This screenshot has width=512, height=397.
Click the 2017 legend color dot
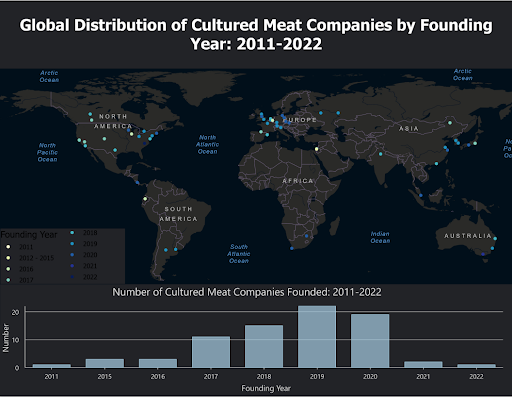tap(8, 280)
